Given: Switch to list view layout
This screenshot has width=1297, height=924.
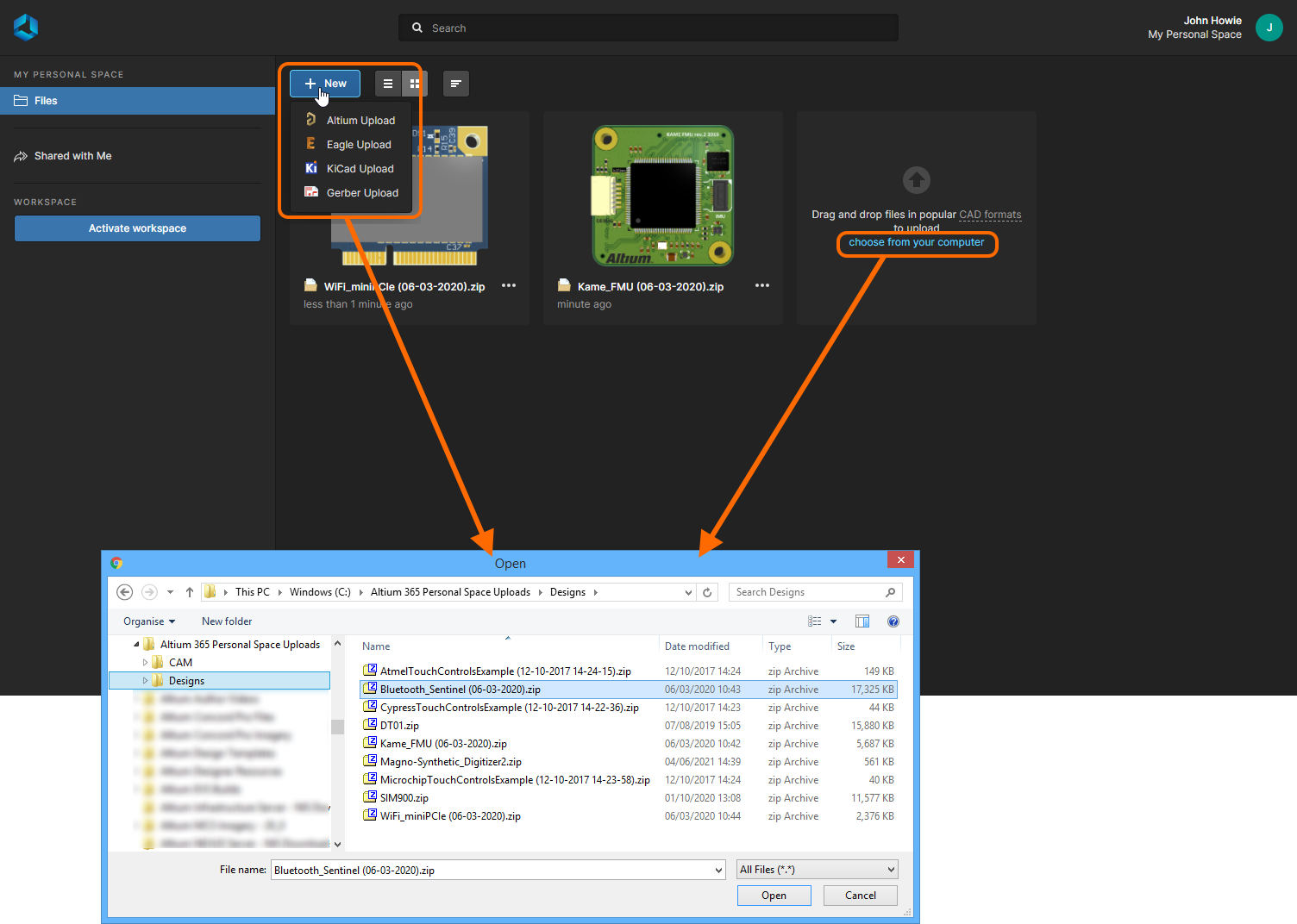Looking at the screenshot, I should pyautogui.click(x=388, y=84).
